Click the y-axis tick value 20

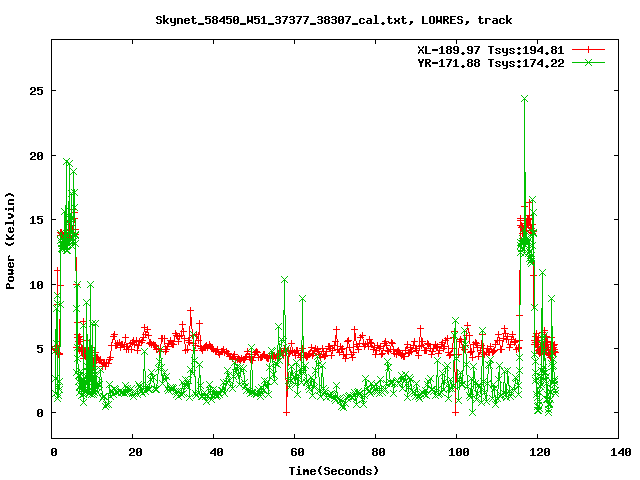point(36,156)
